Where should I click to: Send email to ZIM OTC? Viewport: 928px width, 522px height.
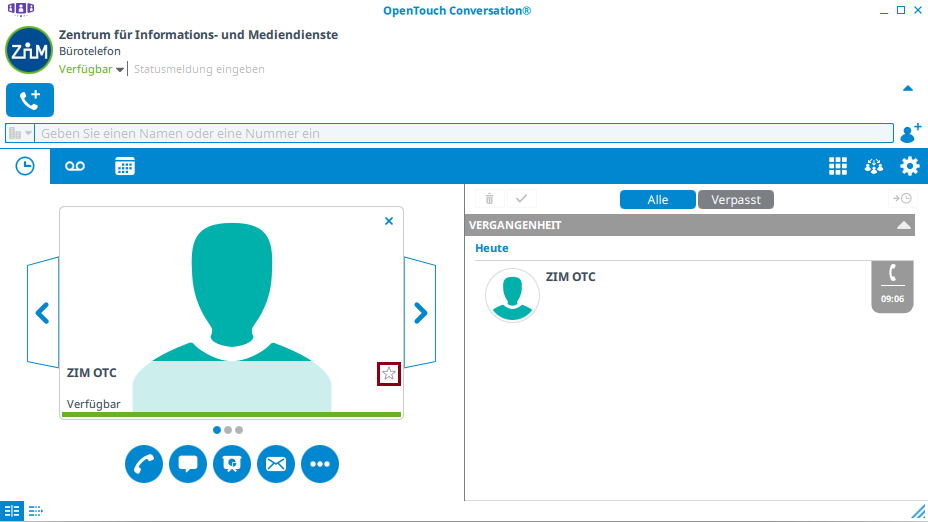(276, 464)
